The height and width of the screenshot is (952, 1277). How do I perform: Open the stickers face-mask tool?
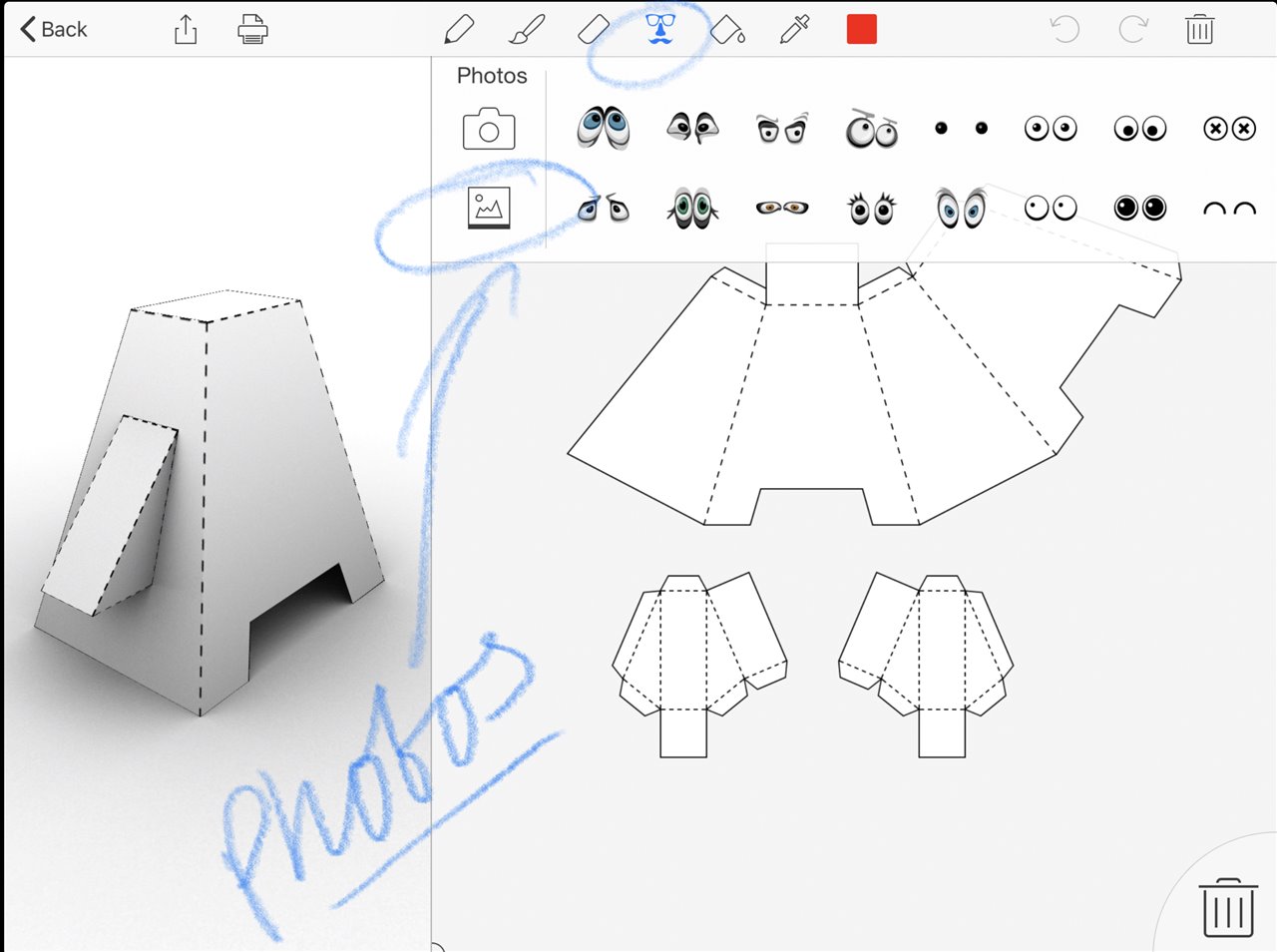tap(659, 29)
